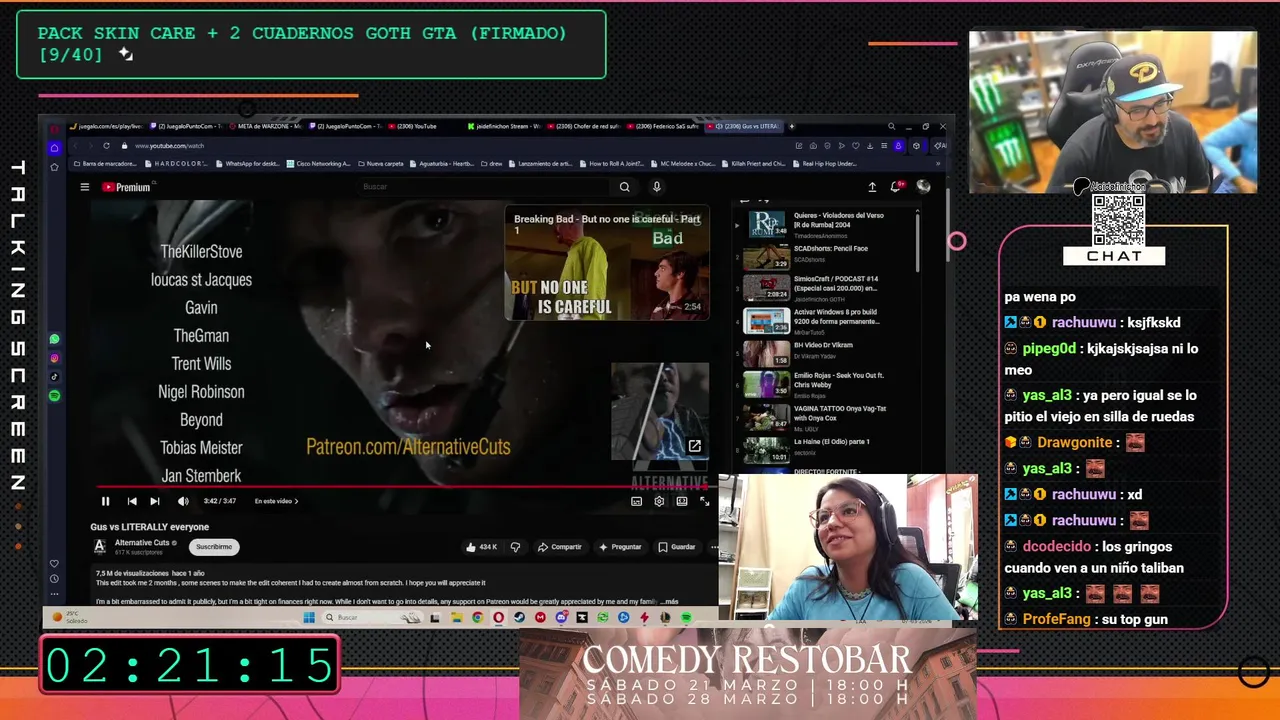
Task: Open the Opera sidebar bookmarks heart
Action: [x=54, y=563]
